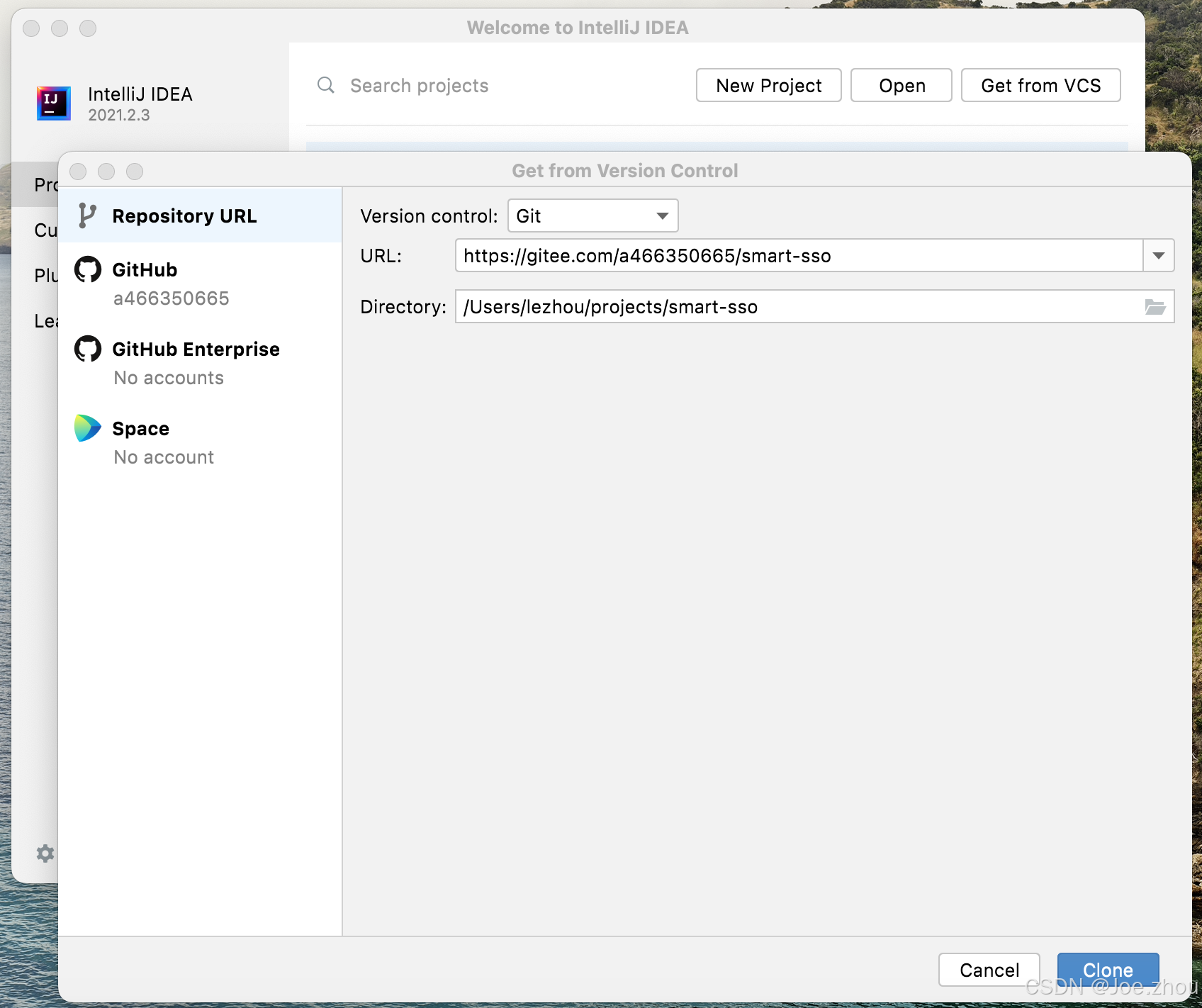1202x1008 pixels.
Task: Select the Customize tab in Welcome window
Action: tap(35, 230)
